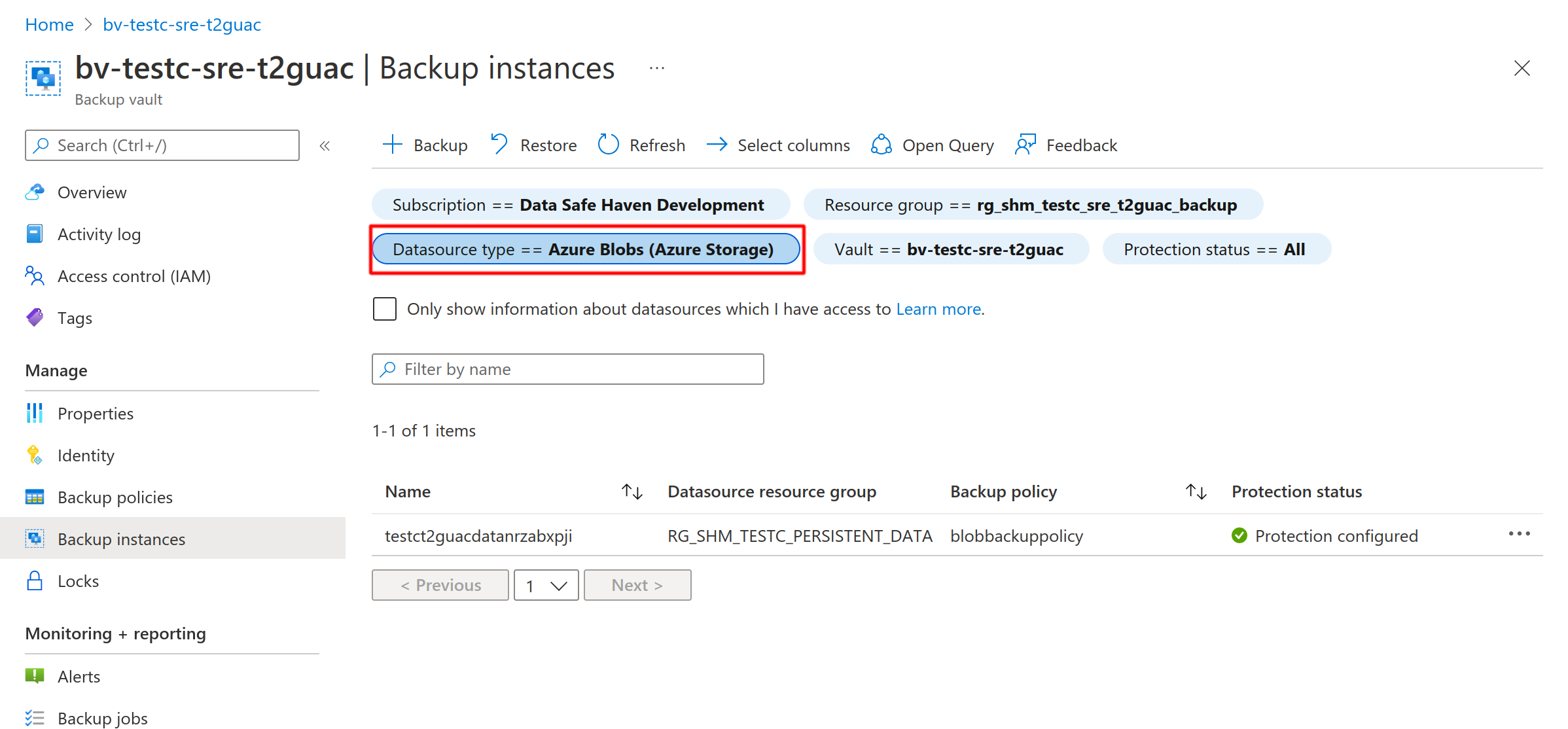The image size is (1568, 729).
Task: Open the Protection status filter pill
Action: click(x=1217, y=249)
